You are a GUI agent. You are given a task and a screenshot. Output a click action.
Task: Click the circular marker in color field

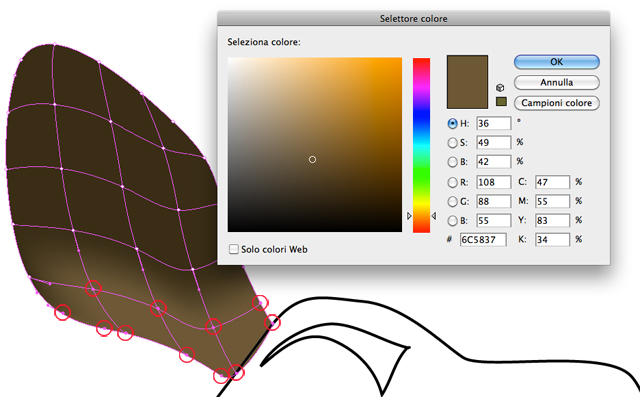click(x=312, y=160)
